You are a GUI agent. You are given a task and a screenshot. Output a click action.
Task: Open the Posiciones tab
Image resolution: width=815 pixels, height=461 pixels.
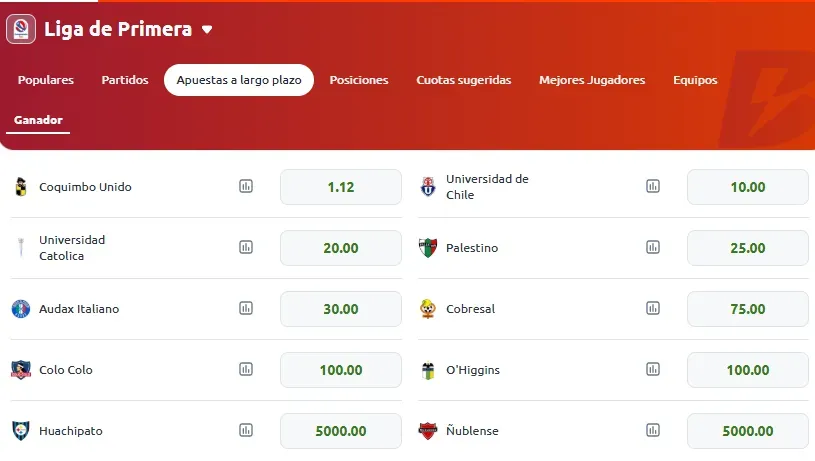[359, 80]
